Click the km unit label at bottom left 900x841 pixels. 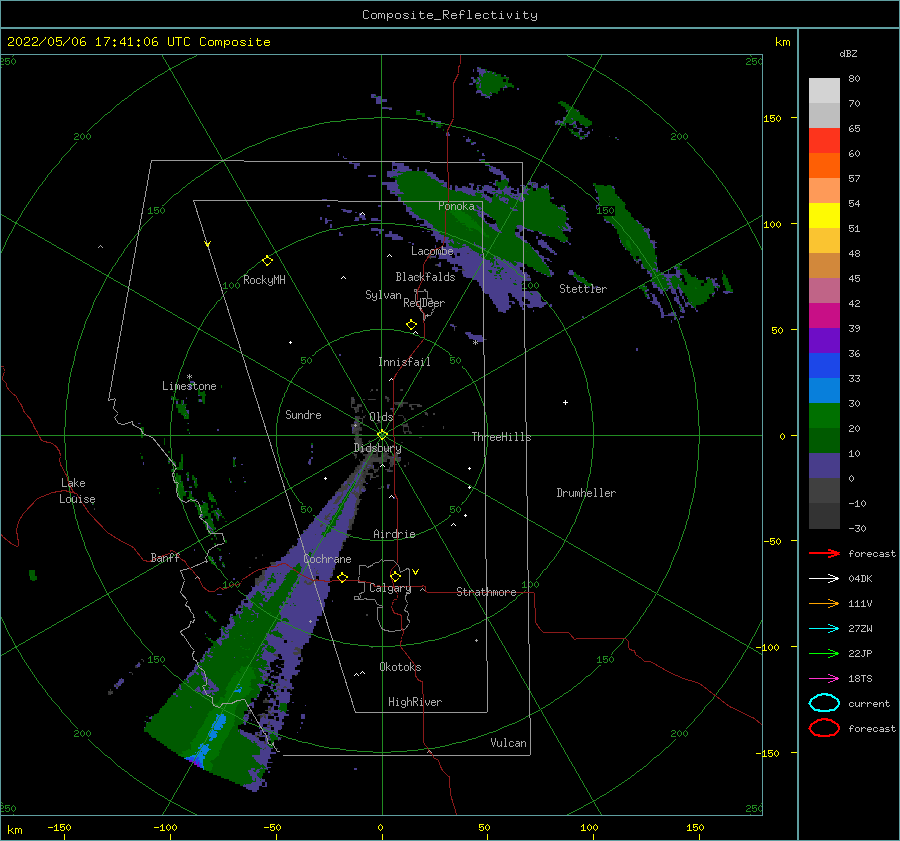(x=14, y=830)
